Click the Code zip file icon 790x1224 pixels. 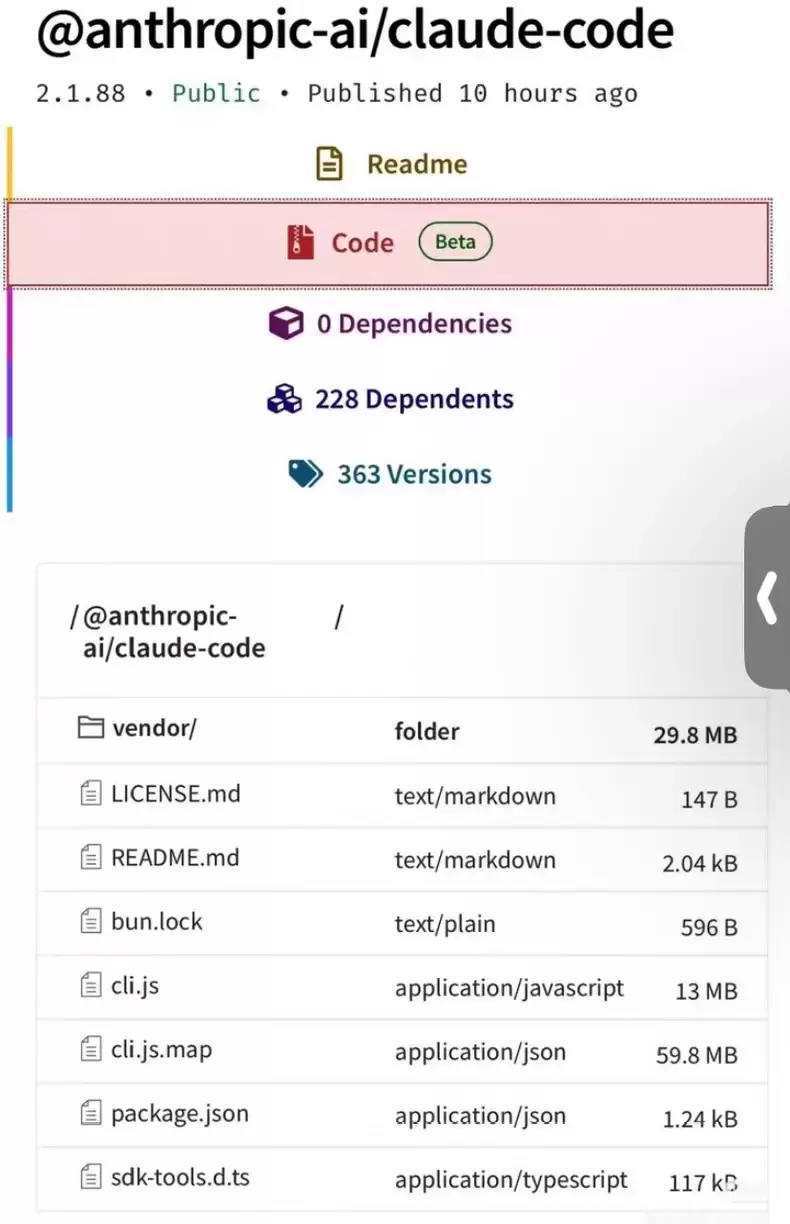[x=301, y=243]
